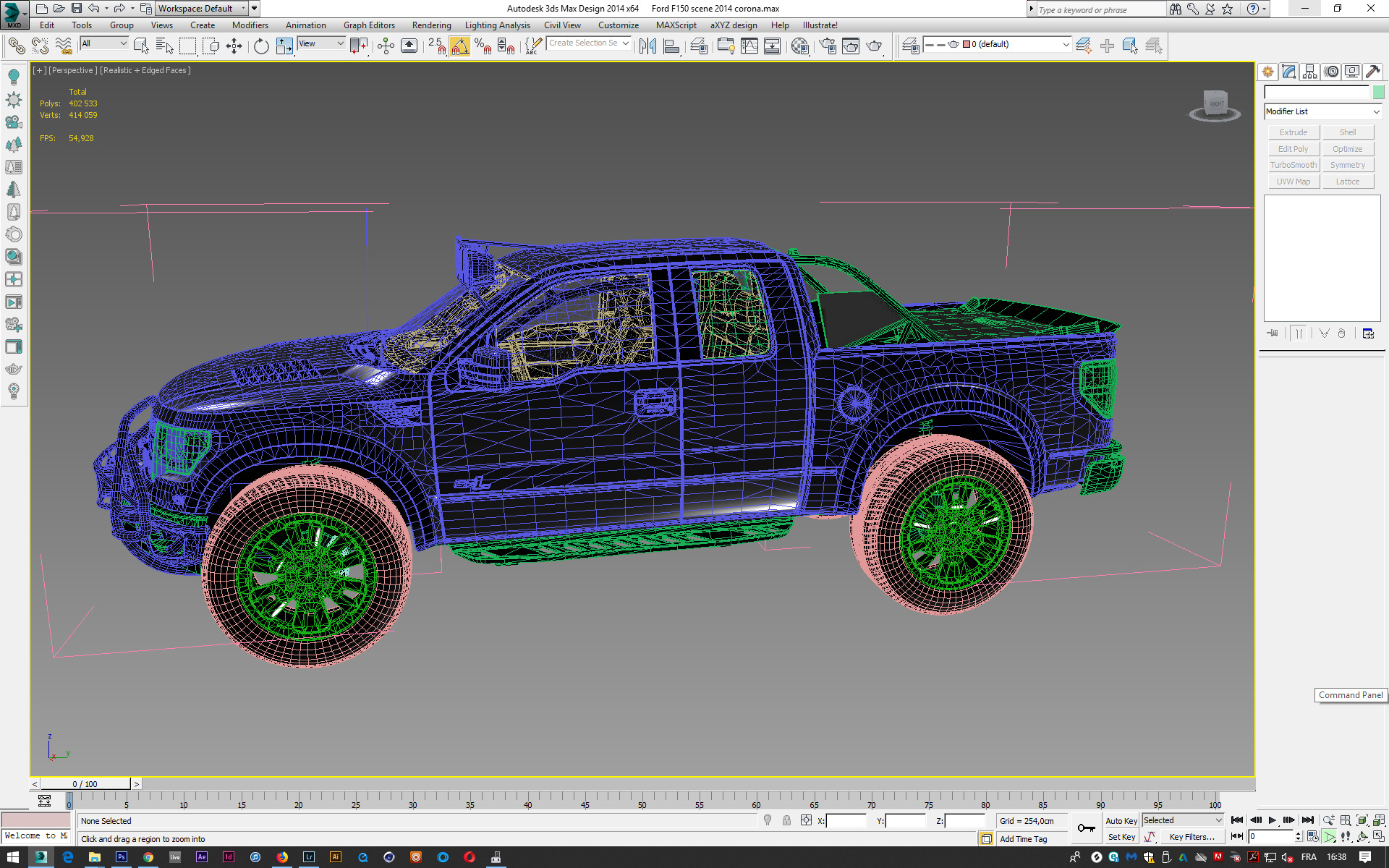Click the Unlink Selection icon
This screenshot has height=868, width=1389.
[x=40, y=46]
